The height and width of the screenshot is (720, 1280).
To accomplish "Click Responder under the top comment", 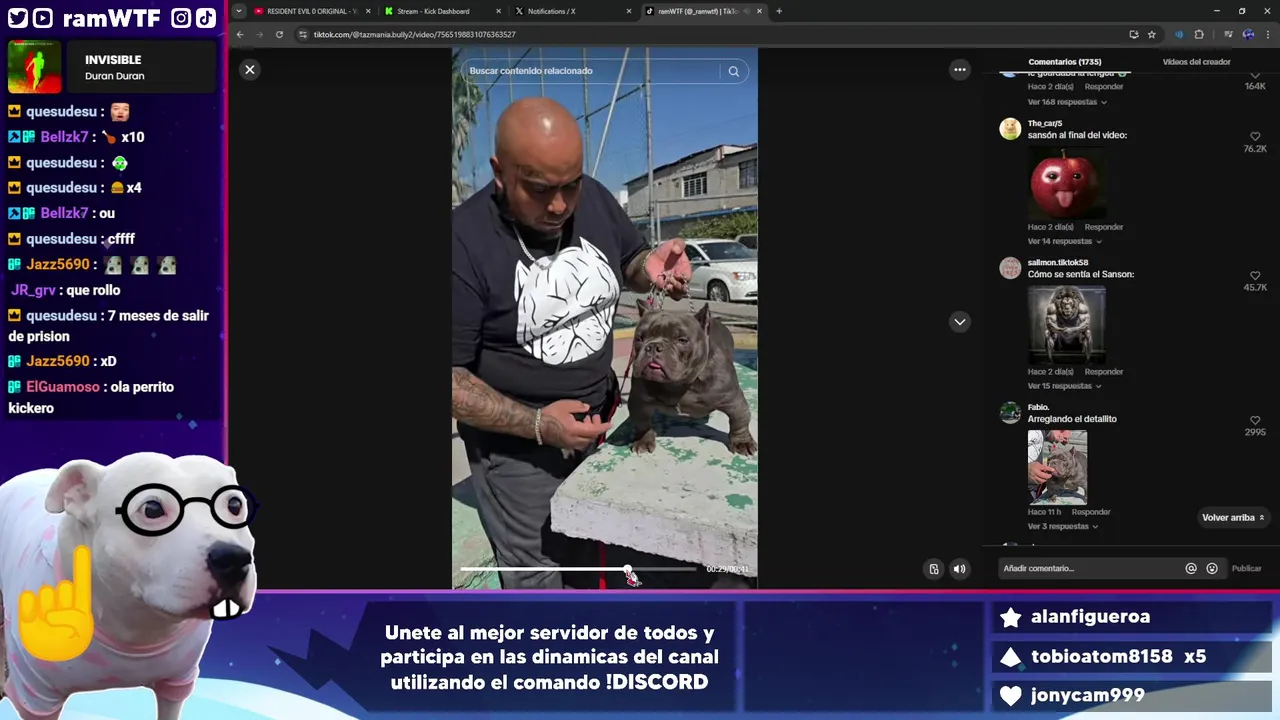I will (x=1104, y=87).
